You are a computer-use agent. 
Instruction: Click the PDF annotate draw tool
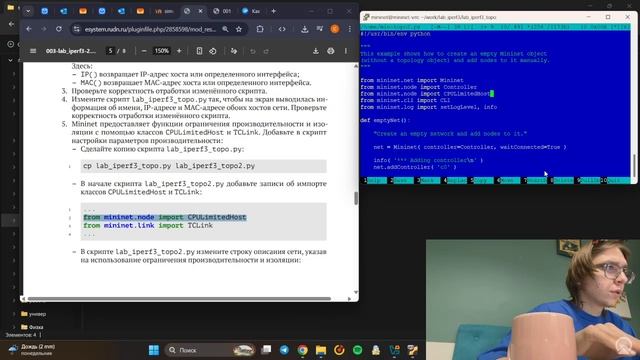(234, 51)
